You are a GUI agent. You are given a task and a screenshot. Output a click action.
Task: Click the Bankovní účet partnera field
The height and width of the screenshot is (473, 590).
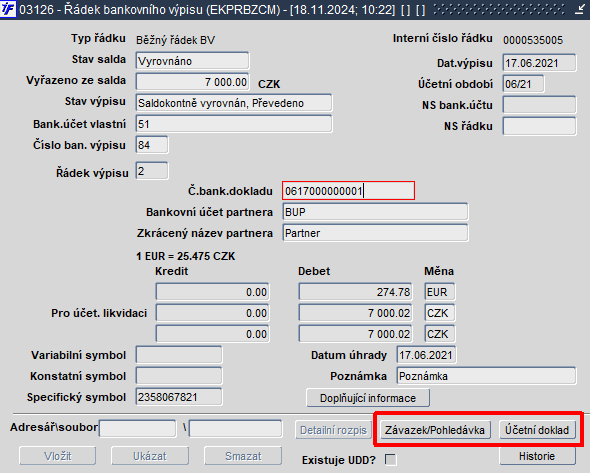point(375,212)
